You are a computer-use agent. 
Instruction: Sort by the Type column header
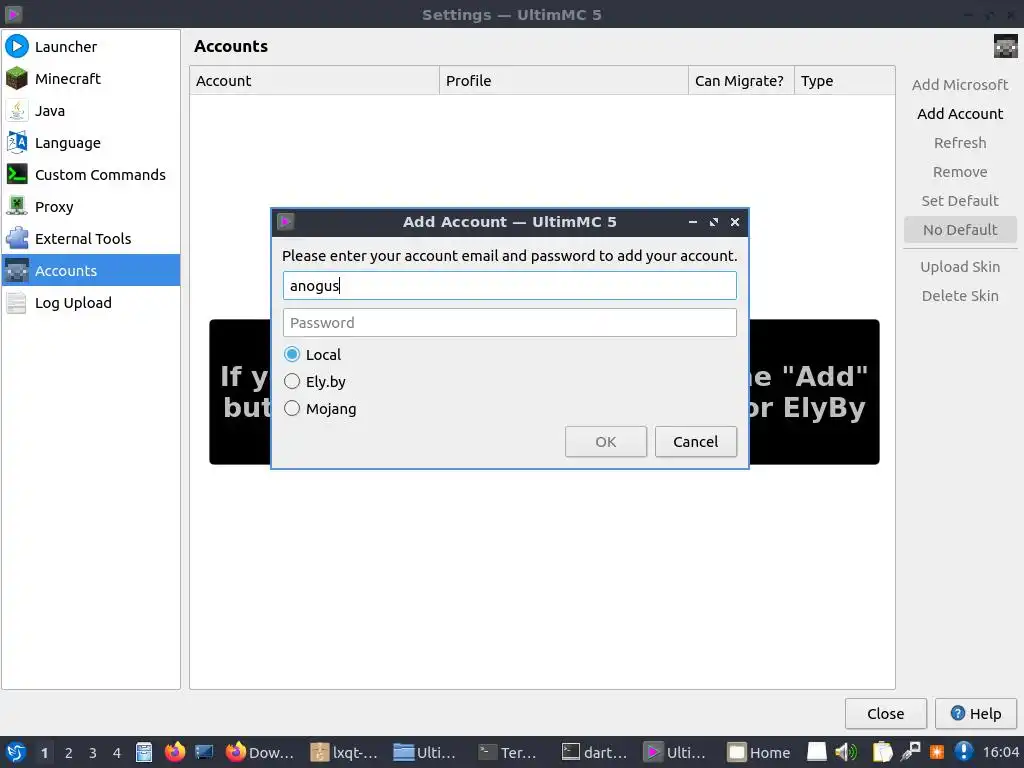844,81
